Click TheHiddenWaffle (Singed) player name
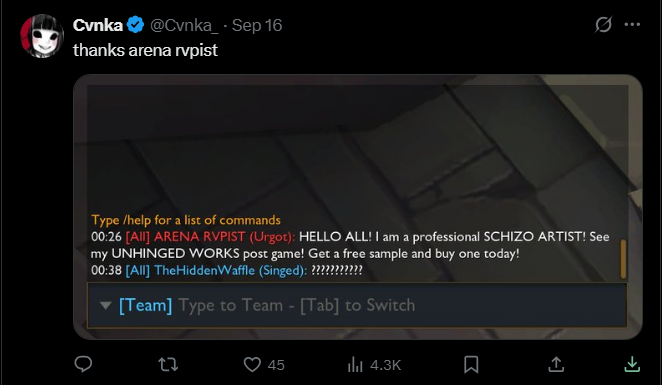 pos(231,270)
